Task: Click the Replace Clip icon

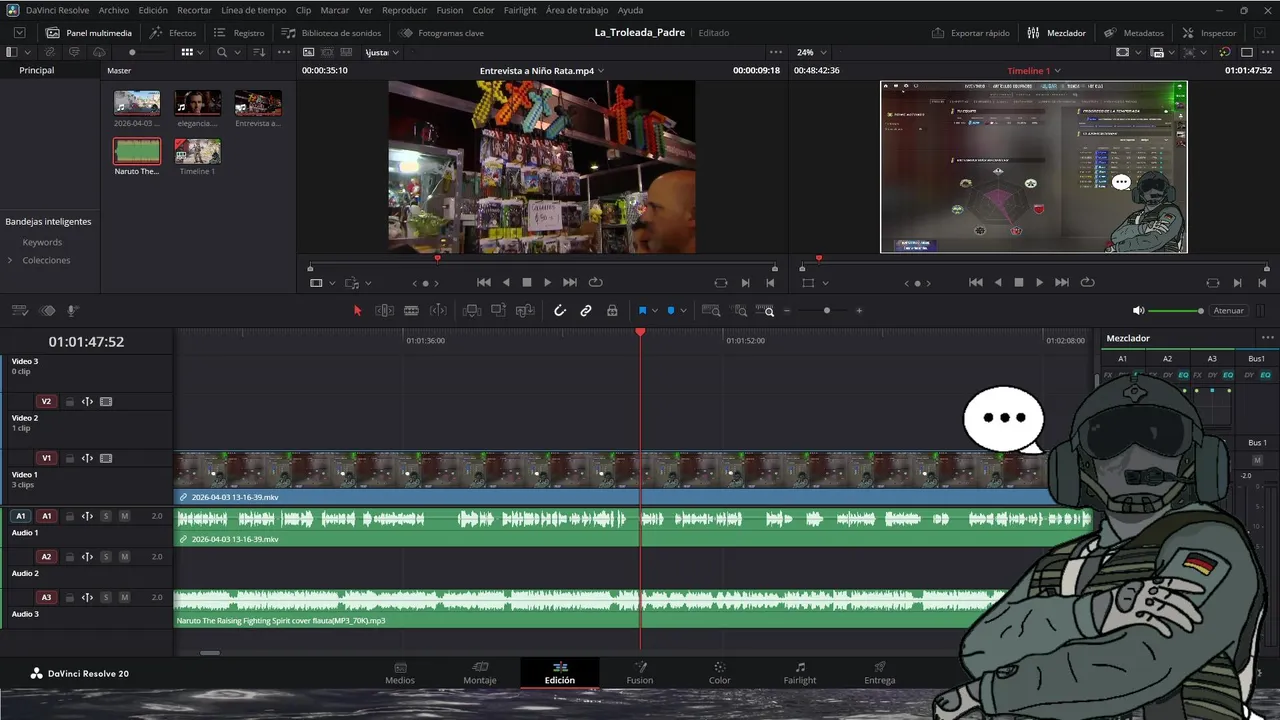Action: [525, 311]
